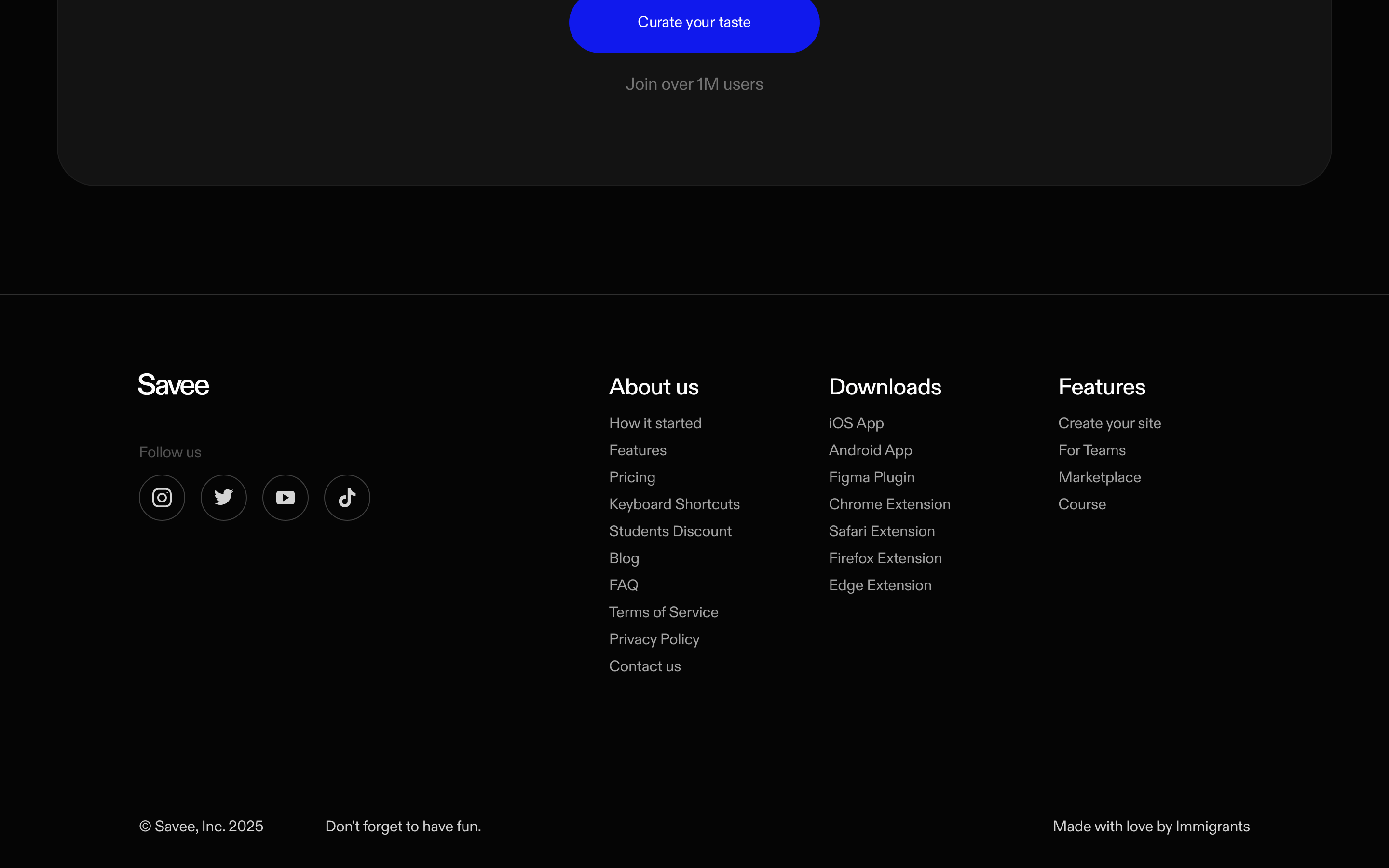This screenshot has width=1389, height=868.
Task: Open Terms of Service link
Action: tap(664, 612)
